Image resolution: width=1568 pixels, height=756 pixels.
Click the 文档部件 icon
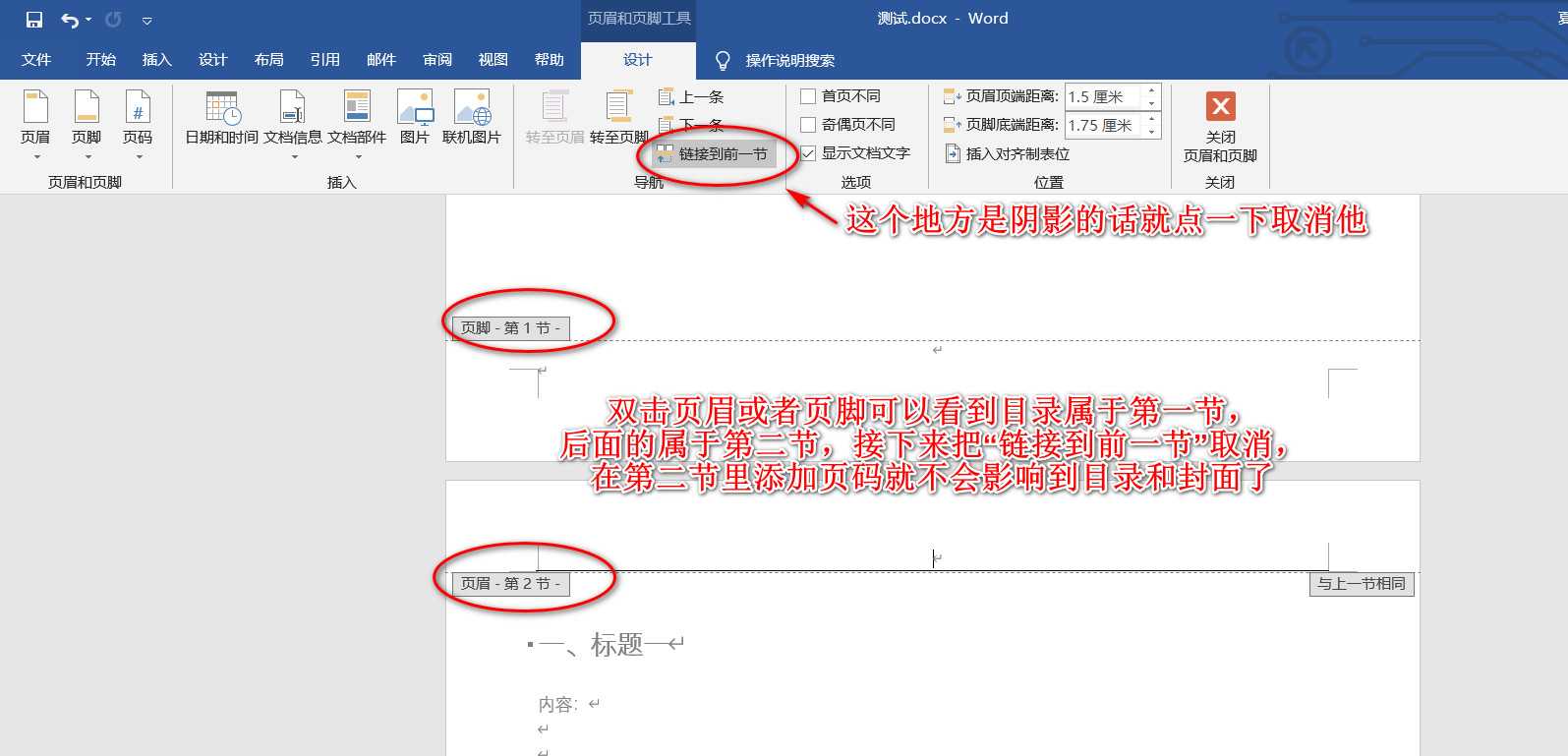tap(357, 107)
